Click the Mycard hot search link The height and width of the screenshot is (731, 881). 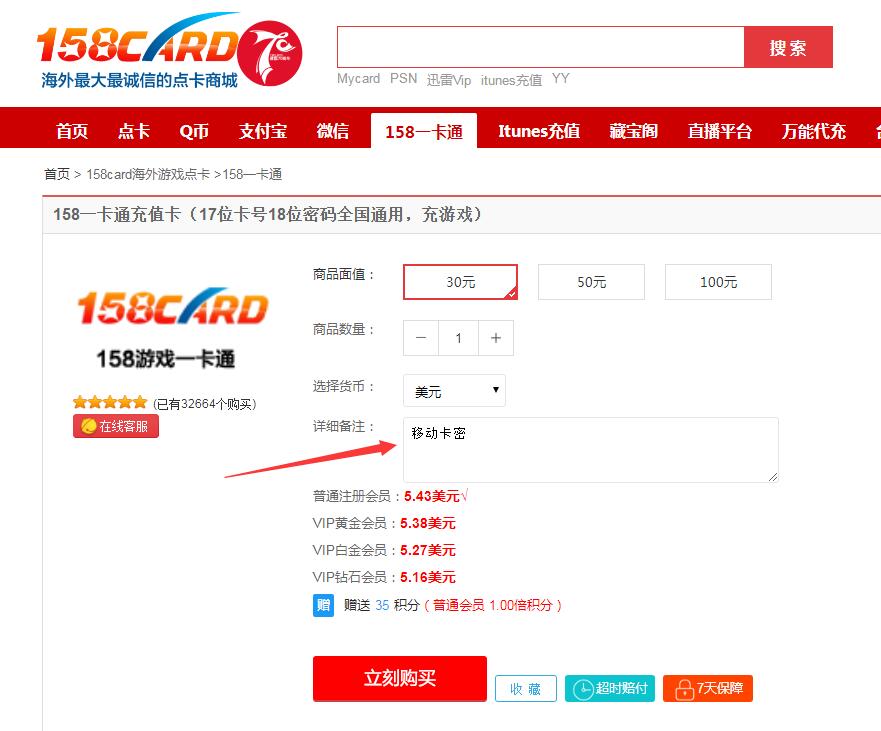coord(358,79)
